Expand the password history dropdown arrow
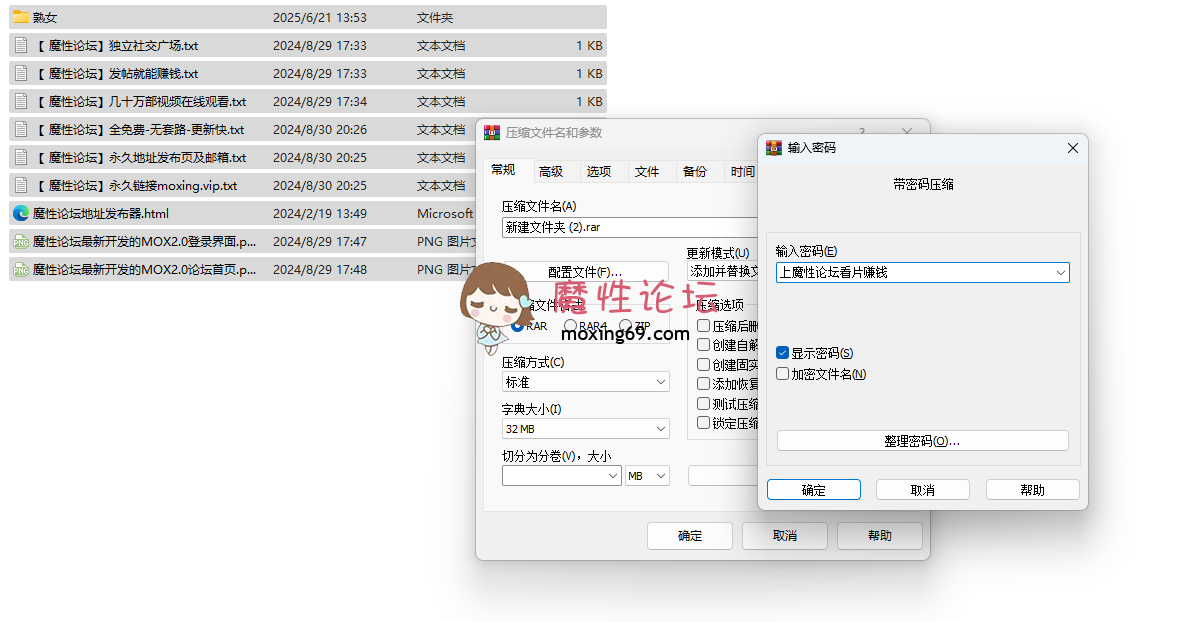 point(1060,272)
